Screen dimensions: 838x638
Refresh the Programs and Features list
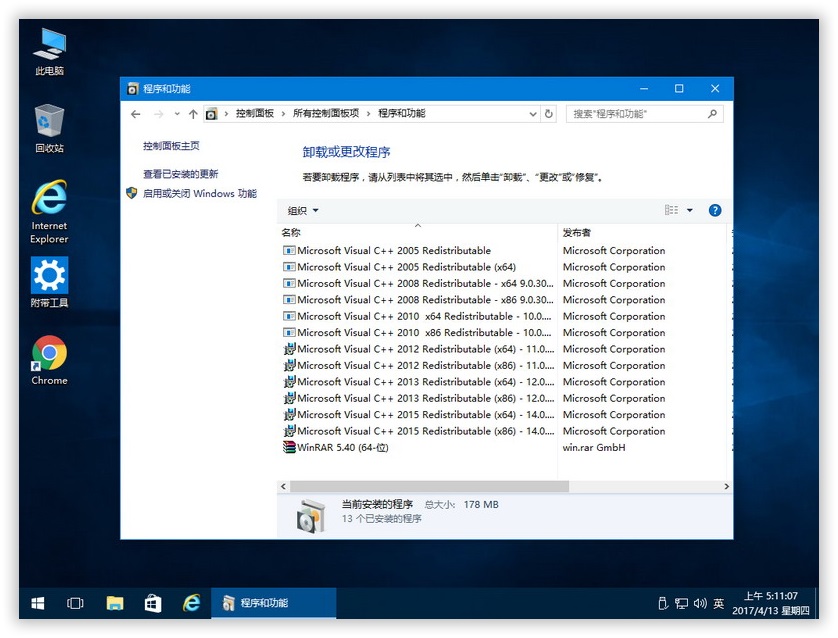[548, 114]
